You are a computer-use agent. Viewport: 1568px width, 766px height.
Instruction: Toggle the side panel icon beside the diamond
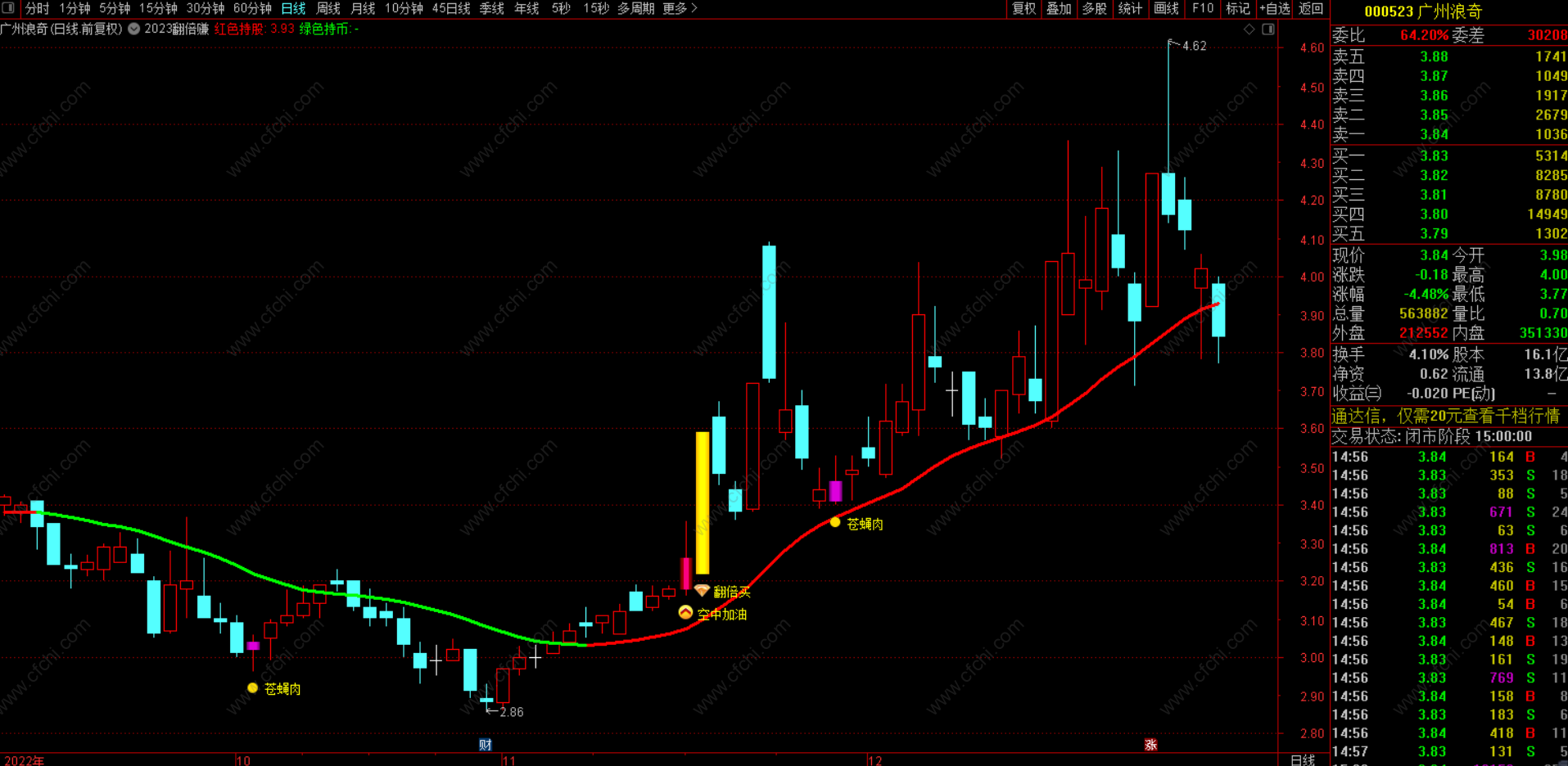tap(1268, 29)
